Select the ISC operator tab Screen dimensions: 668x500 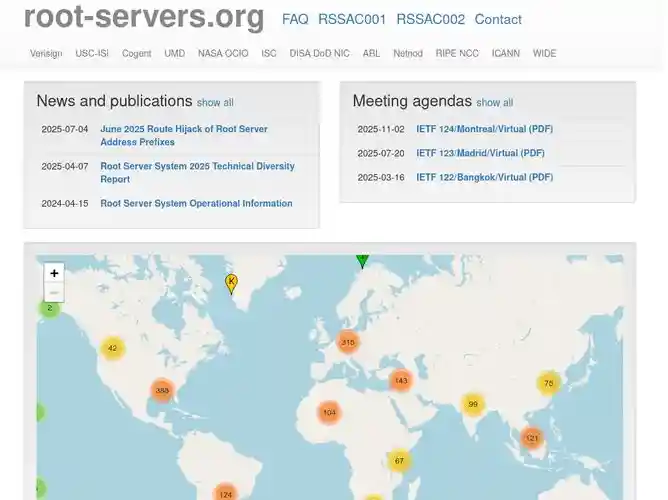pyautogui.click(x=269, y=53)
